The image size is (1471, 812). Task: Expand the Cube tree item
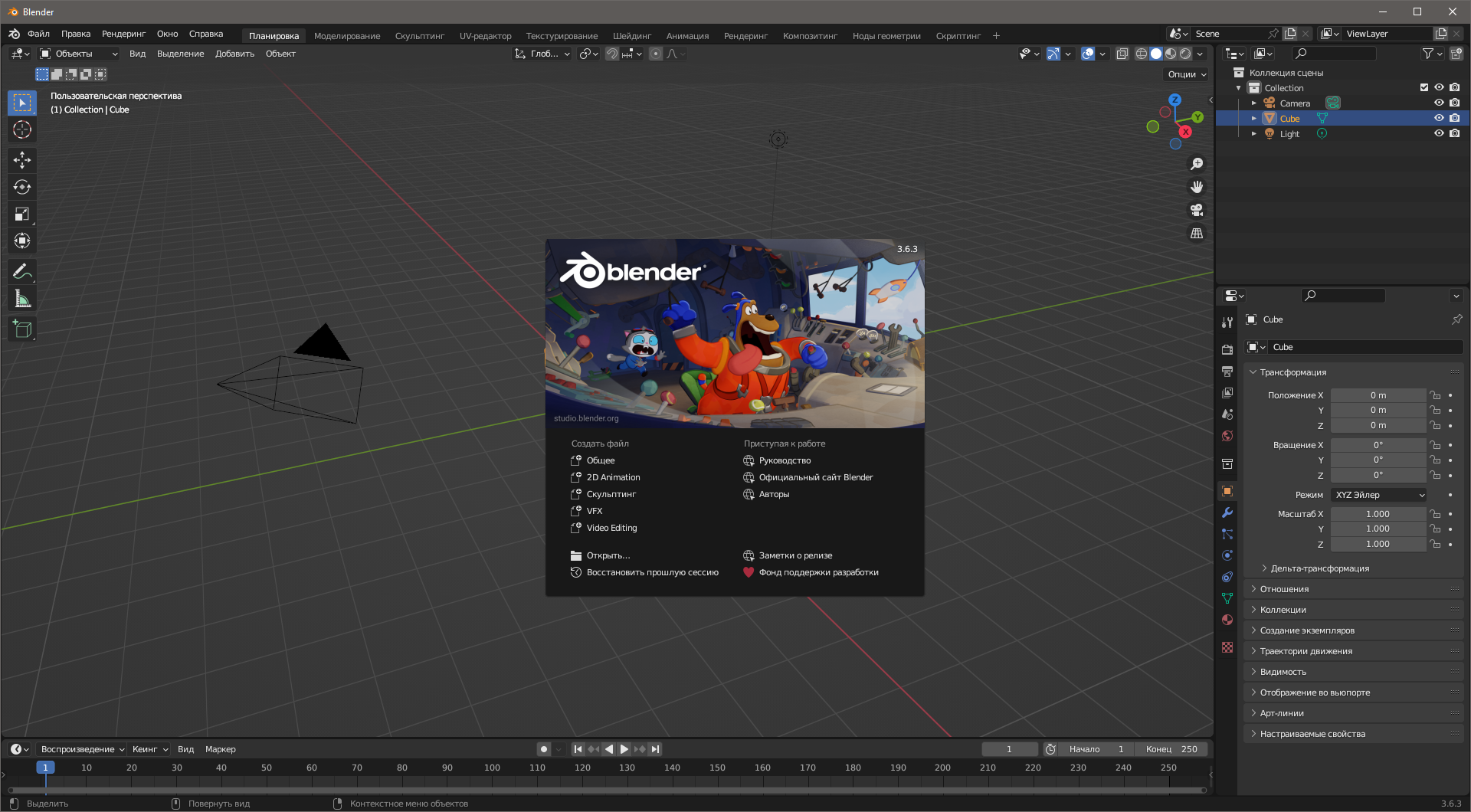coord(1254,119)
